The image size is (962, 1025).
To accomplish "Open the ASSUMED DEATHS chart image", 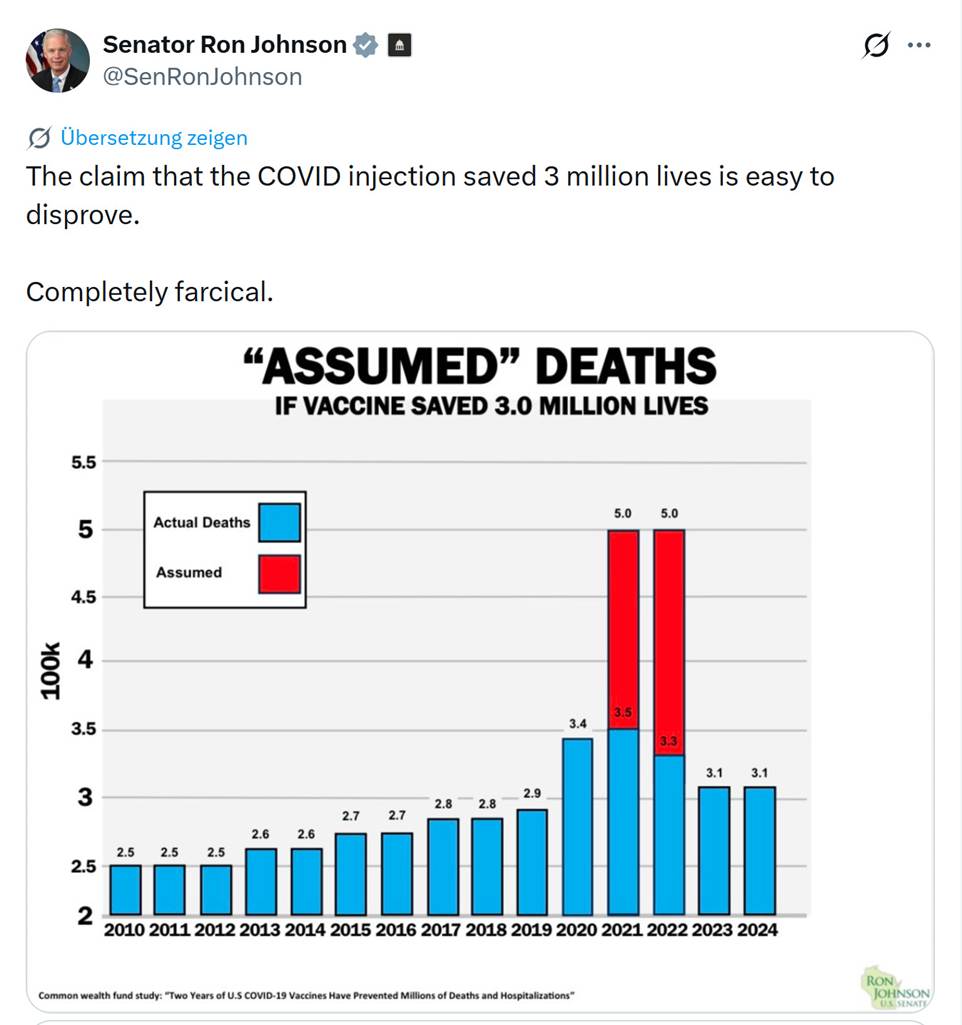I will pos(480,670).
